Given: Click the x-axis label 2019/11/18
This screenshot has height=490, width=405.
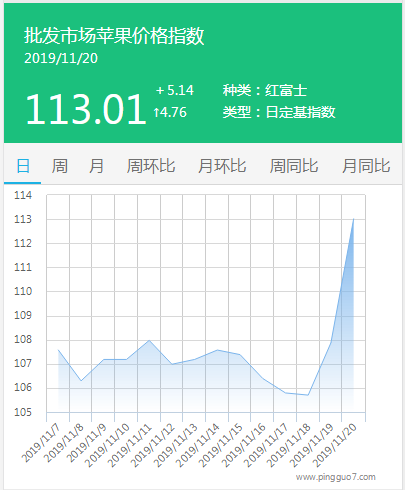Looking at the screenshot, I should pyautogui.click(x=289, y=445).
